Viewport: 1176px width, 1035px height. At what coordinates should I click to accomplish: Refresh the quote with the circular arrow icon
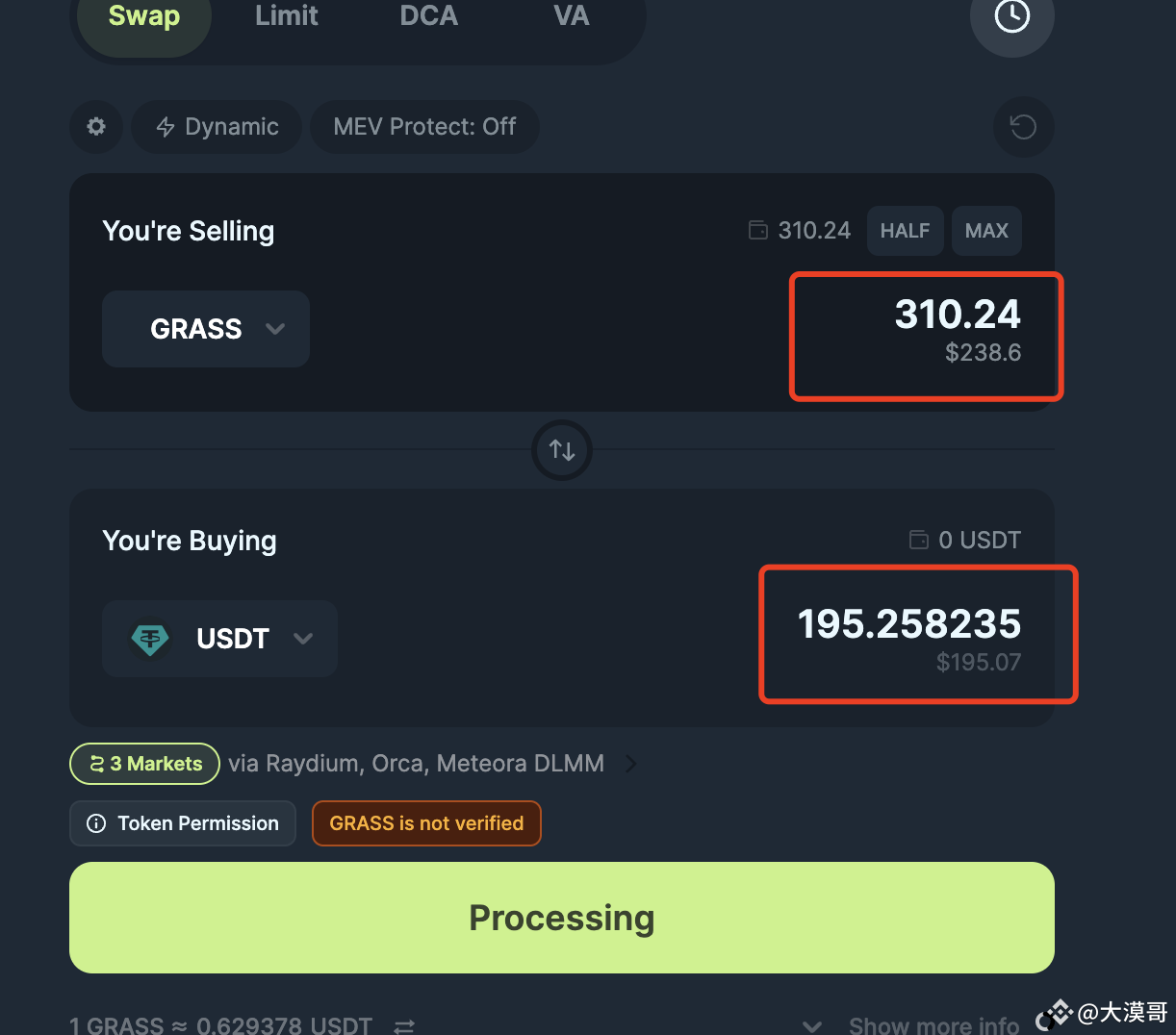click(1023, 126)
